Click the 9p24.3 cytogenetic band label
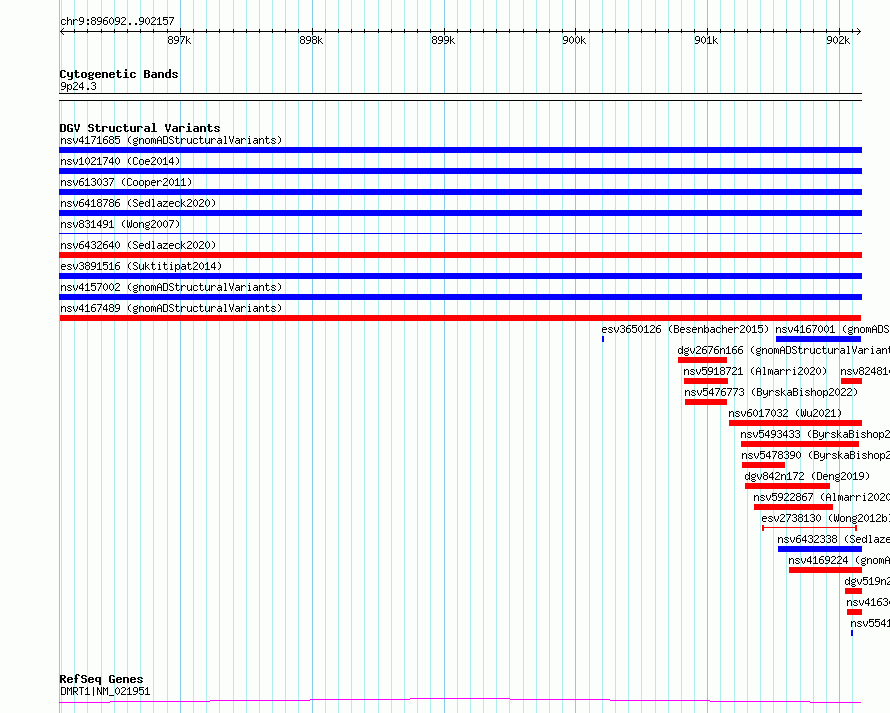The width and height of the screenshot is (890, 713). [x=78, y=86]
